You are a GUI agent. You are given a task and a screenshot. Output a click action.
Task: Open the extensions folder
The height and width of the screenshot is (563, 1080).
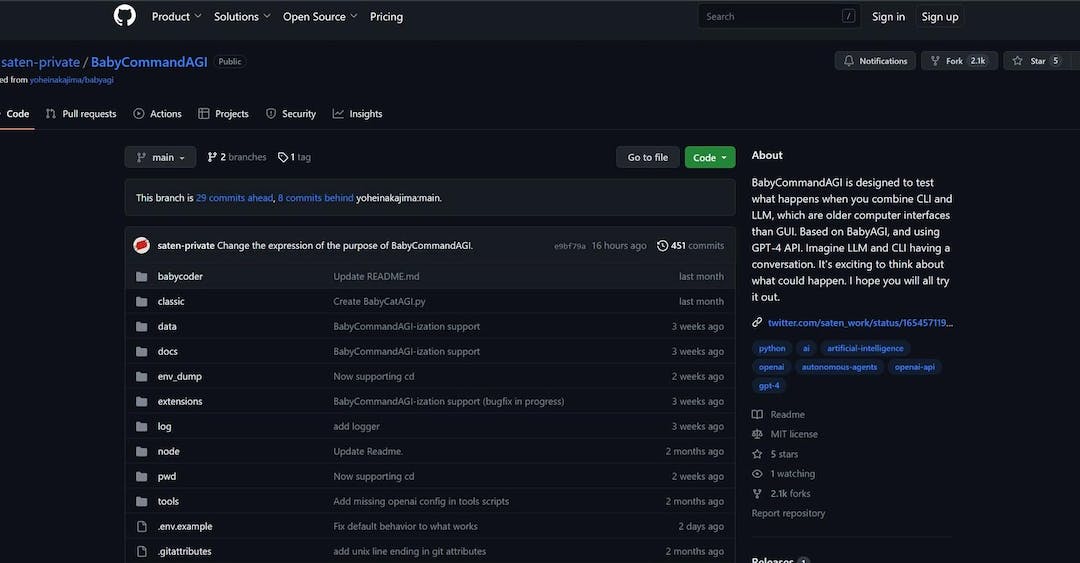click(x=180, y=401)
